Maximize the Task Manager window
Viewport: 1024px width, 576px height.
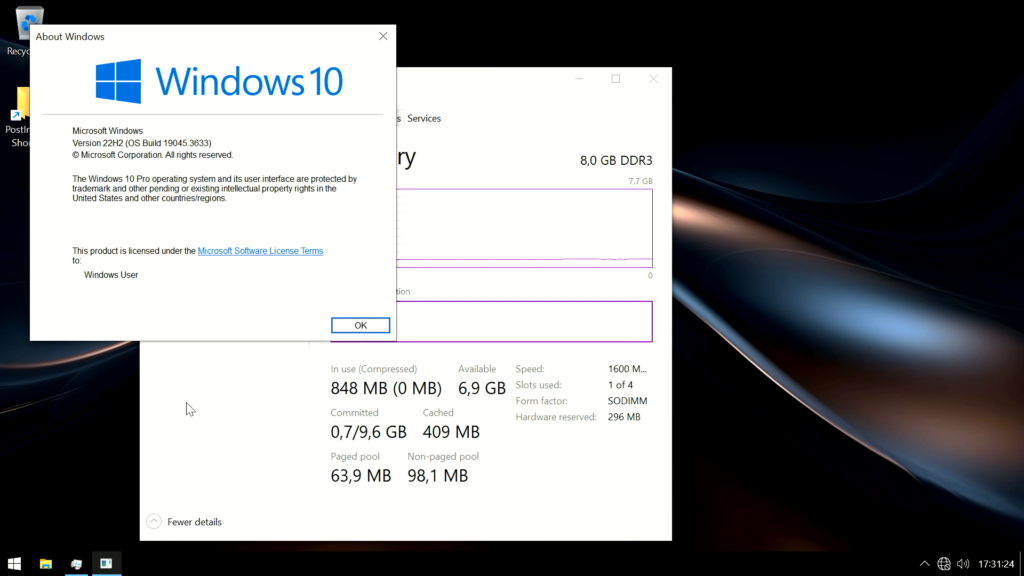pyautogui.click(x=616, y=79)
